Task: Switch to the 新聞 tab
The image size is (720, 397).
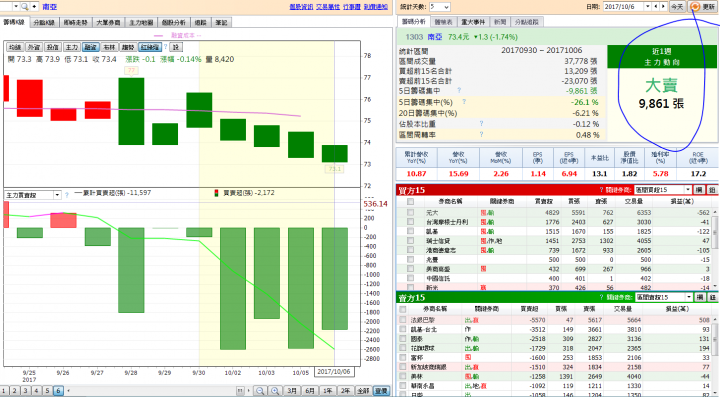Action: click(x=501, y=22)
